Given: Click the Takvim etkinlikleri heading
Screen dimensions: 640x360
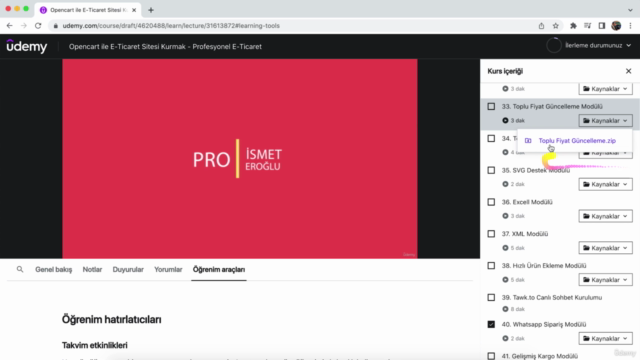Looking at the screenshot, I should (x=95, y=345).
